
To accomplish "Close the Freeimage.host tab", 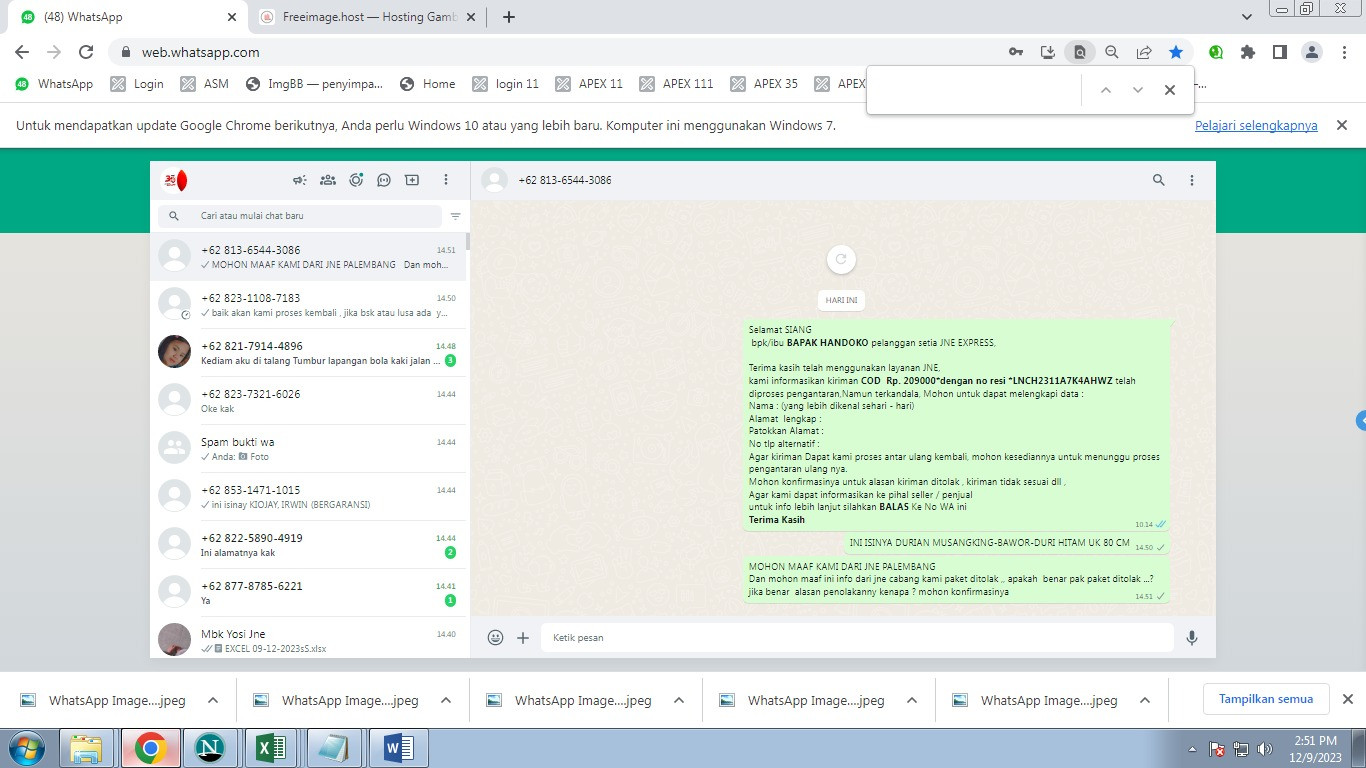I will coord(470,17).
